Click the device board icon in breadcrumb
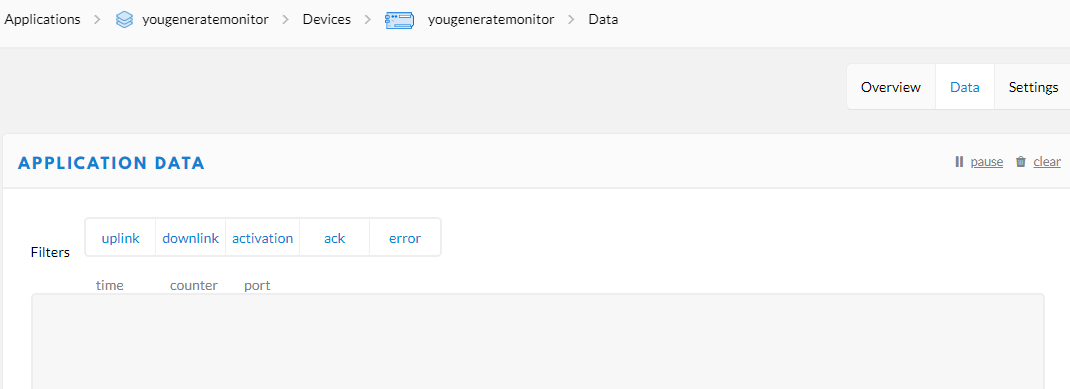This screenshot has width=1070, height=389. point(399,20)
